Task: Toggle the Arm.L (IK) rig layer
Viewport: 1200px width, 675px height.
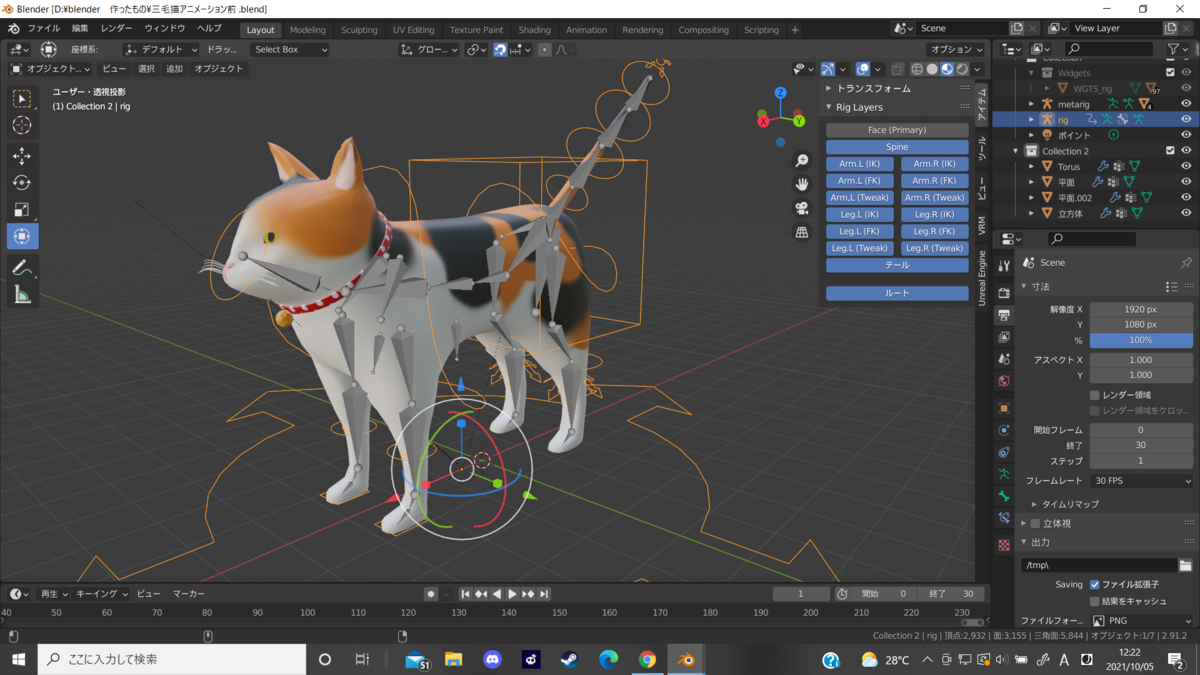Action: (x=860, y=164)
